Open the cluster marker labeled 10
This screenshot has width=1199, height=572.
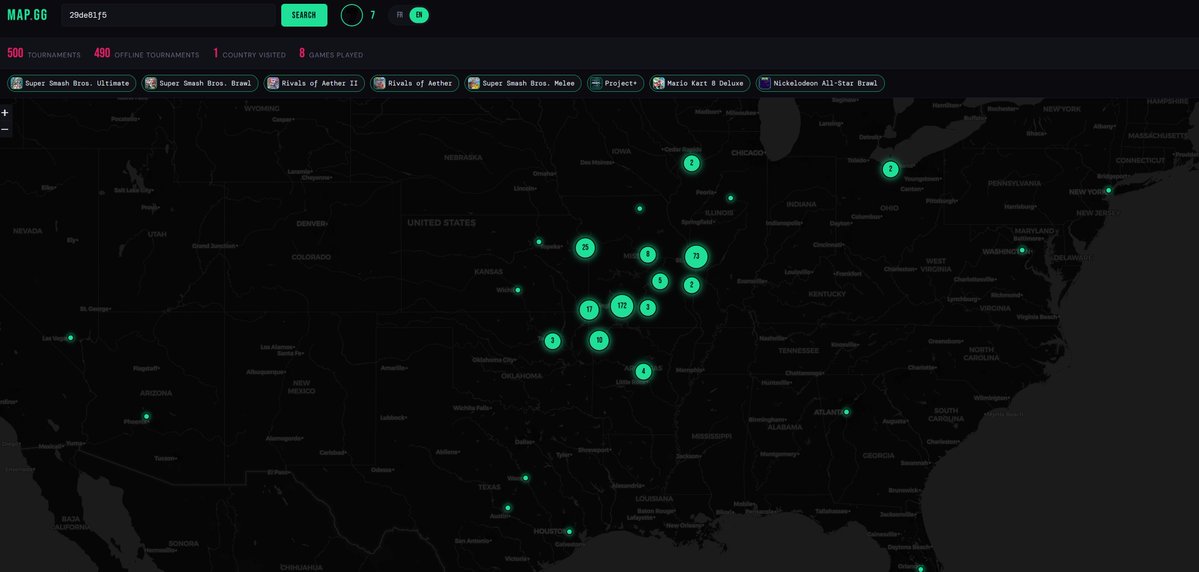click(x=599, y=340)
